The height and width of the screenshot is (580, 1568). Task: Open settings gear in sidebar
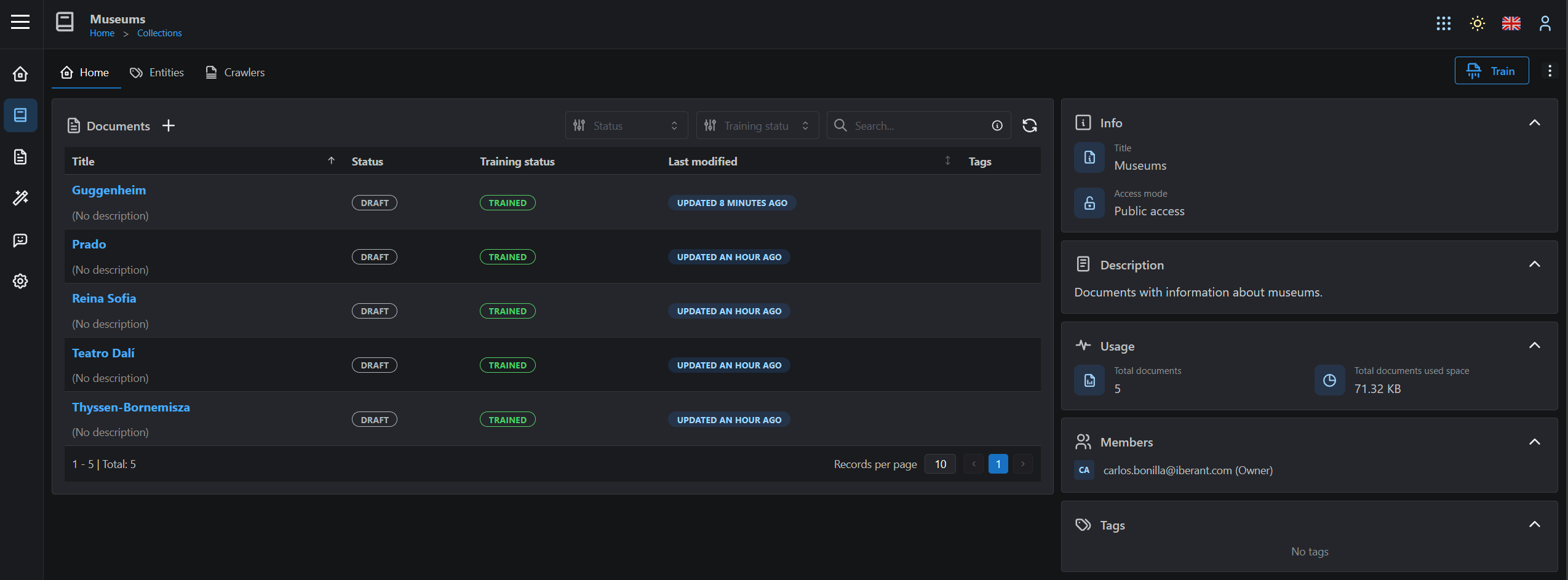click(20, 281)
